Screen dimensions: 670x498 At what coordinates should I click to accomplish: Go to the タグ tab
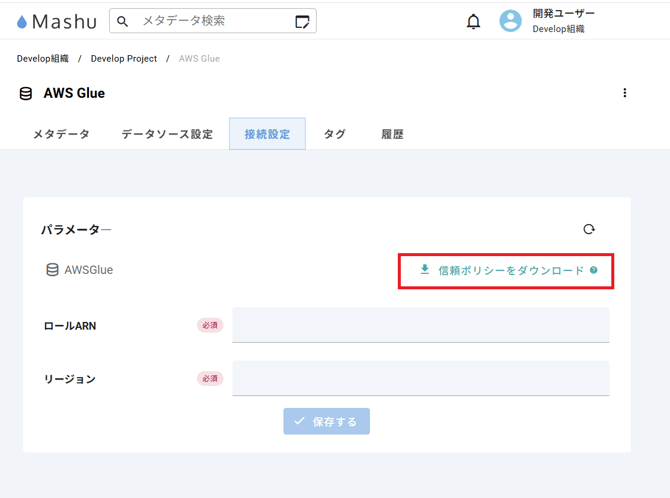pyautogui.click(x=335, y=134)
